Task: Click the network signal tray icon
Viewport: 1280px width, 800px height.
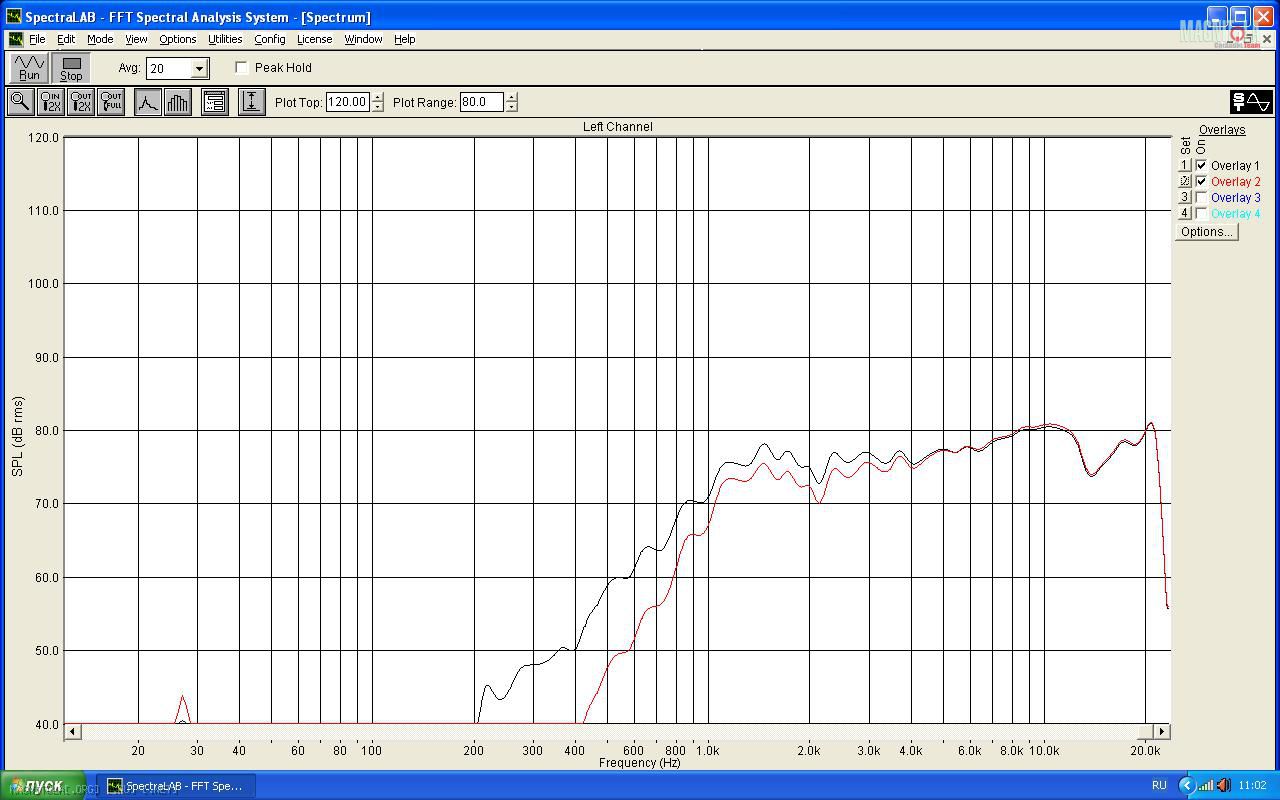Action: [1206, 785]
